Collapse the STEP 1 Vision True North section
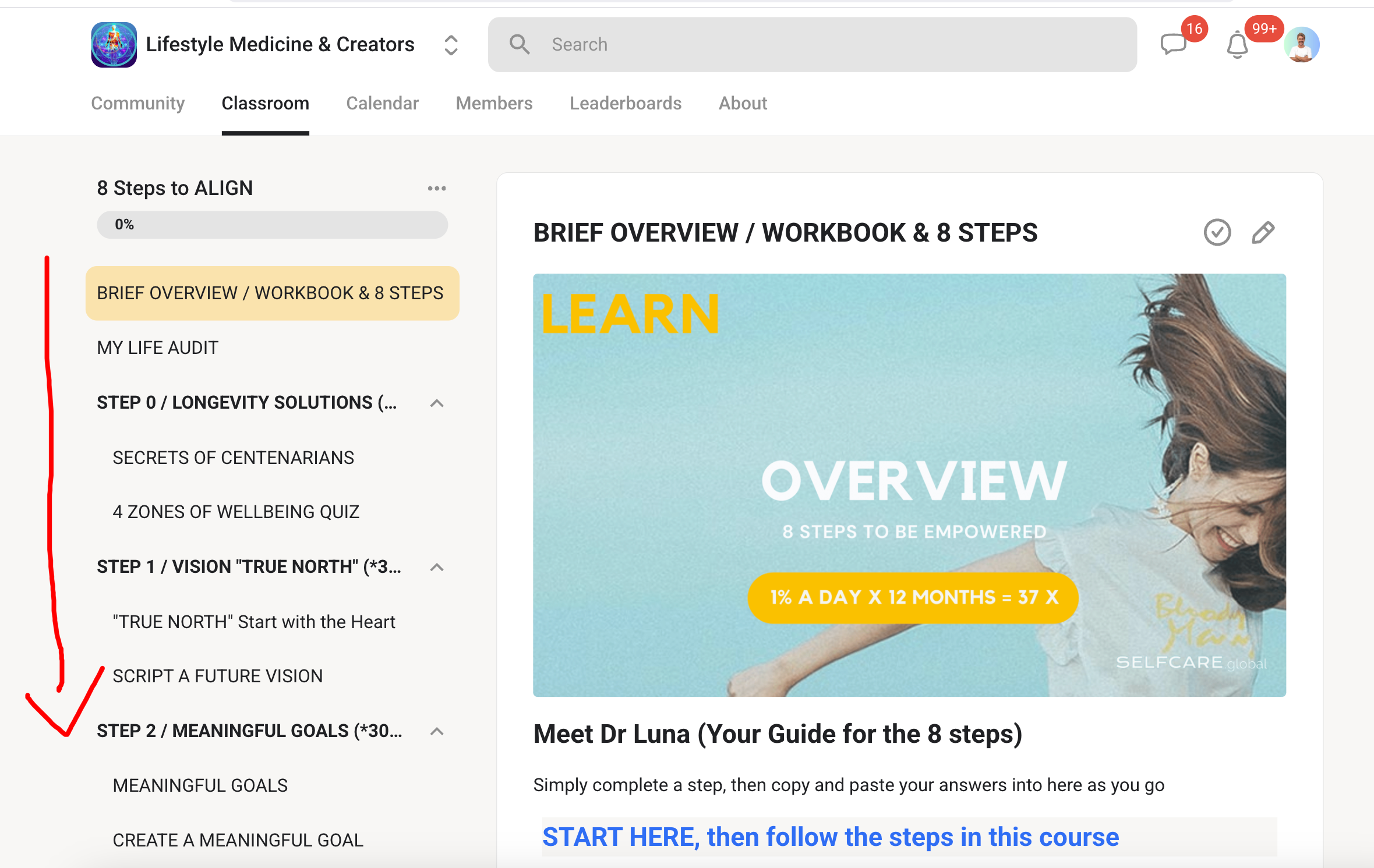Image resolution: width=1374 pixels, height=868 pixels. (436, 567)
